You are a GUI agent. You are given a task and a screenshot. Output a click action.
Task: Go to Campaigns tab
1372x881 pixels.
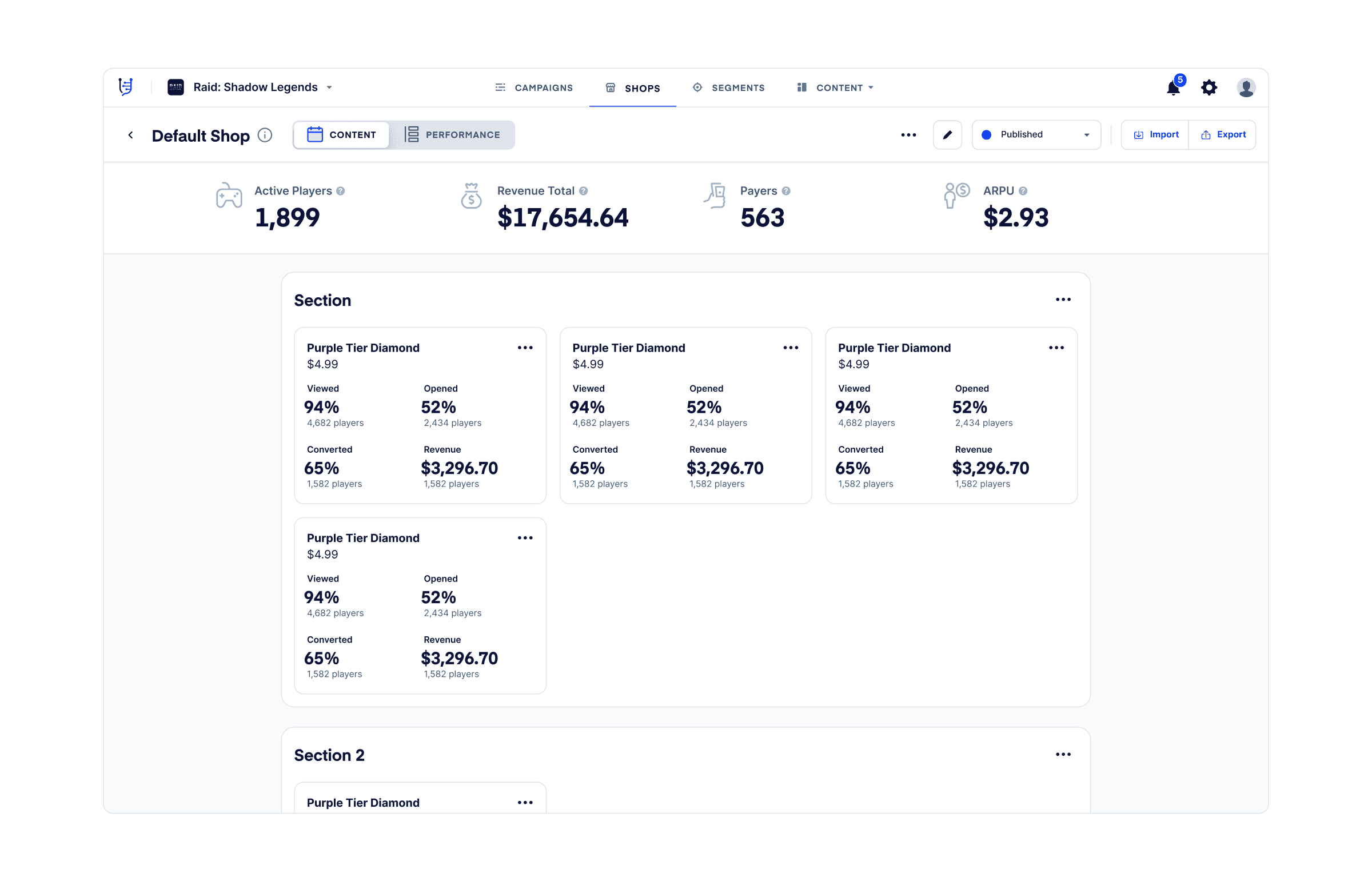point(533,87)
